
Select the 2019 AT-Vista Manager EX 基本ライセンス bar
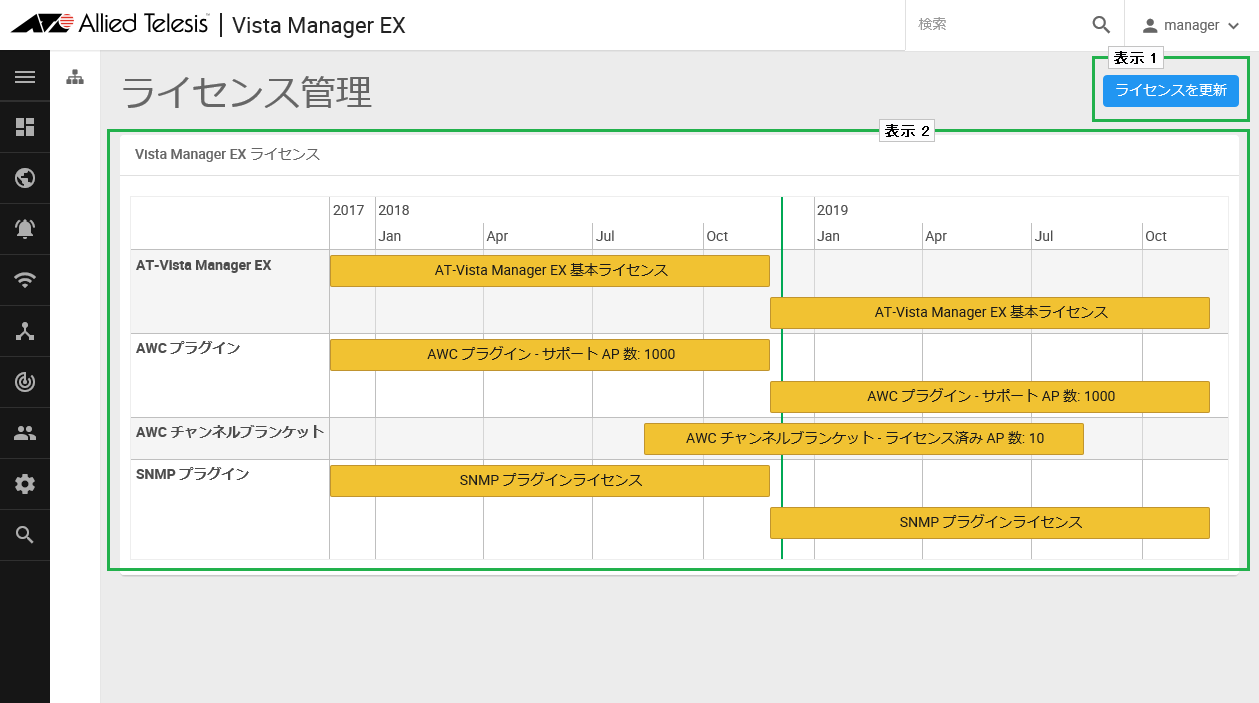[x=990, y=313]
